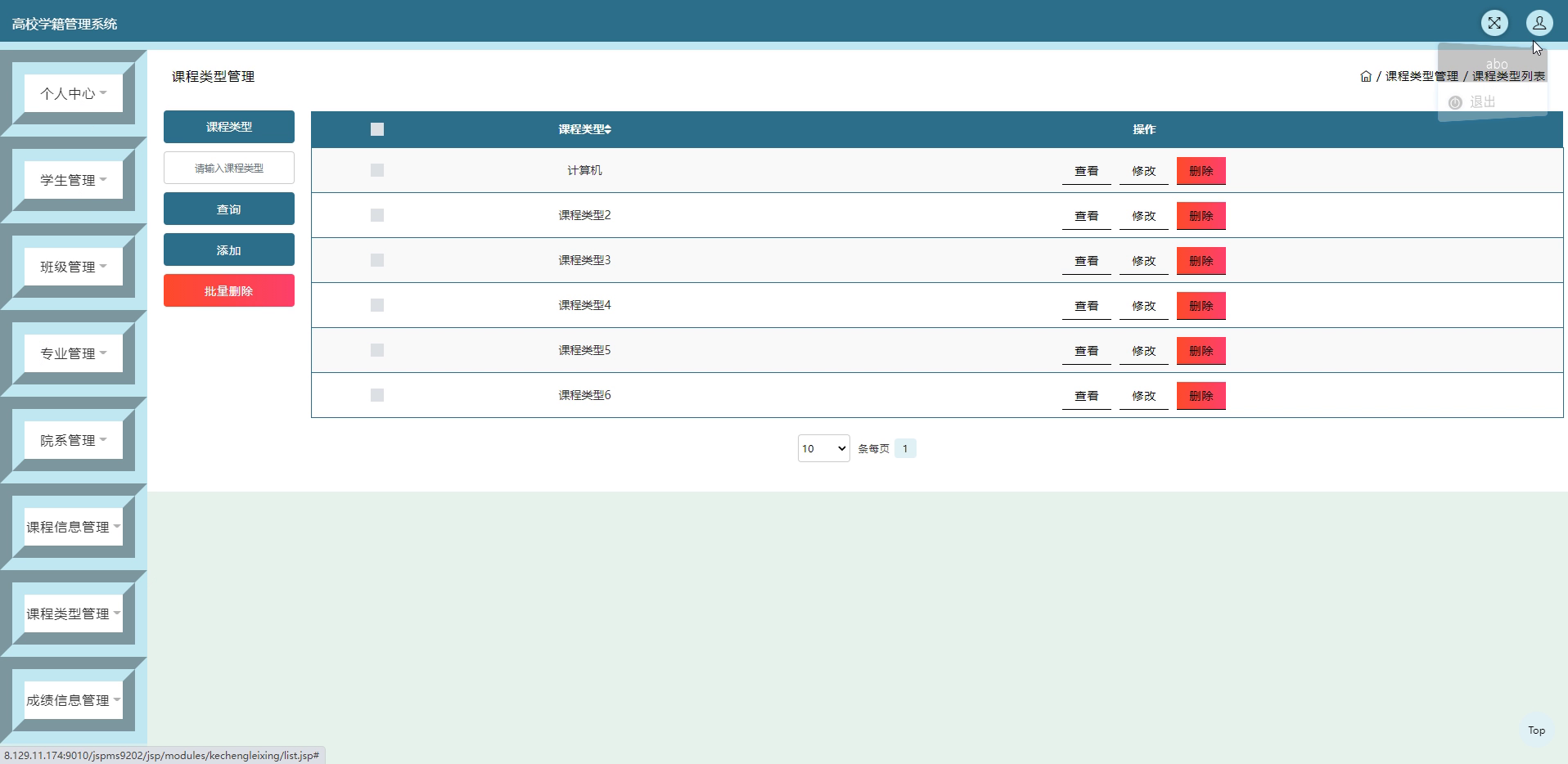Image resolution: width=1568 pixels, height=764 pixels.
Task: Check the box for 课程类型6 row
Action: (377, 395)
